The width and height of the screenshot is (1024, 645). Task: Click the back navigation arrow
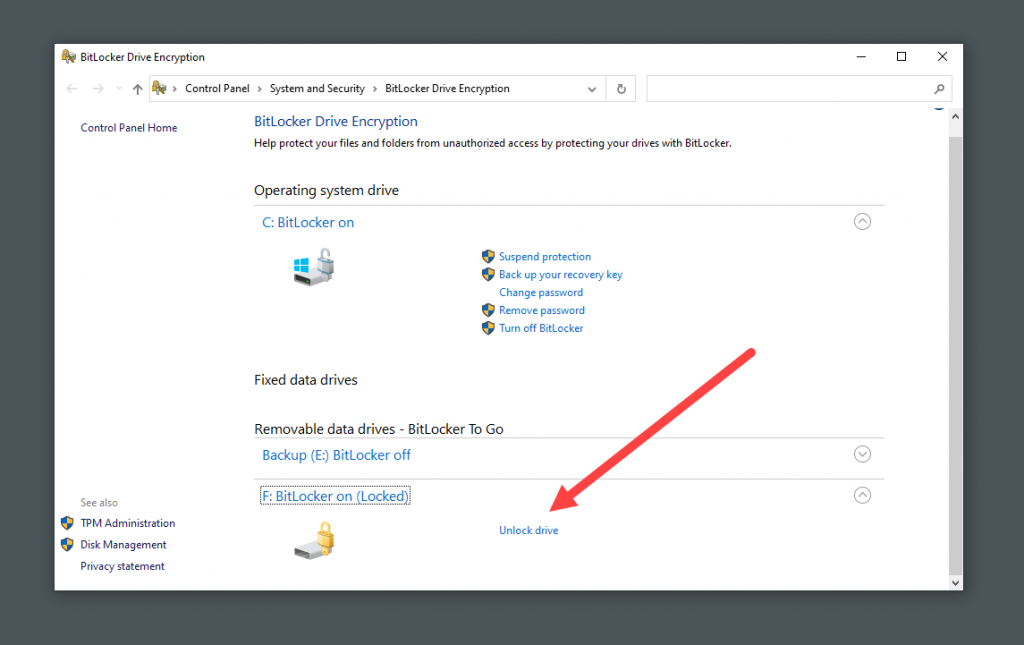(72, 89)
